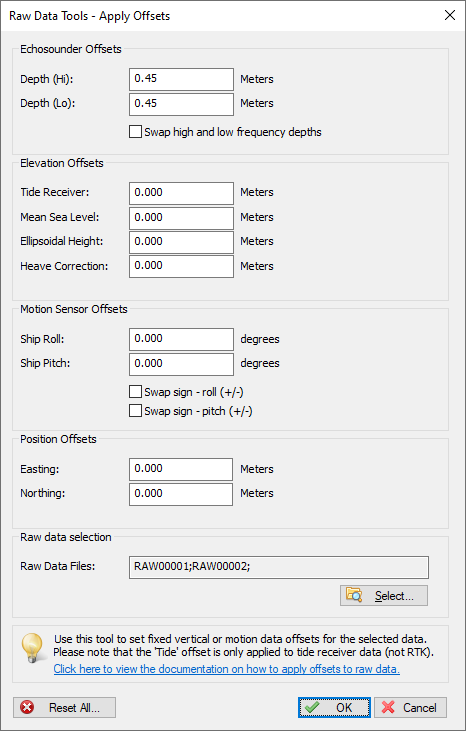Dismiss dialog with Cancel button
The width and height of the screenshot is (466, 731).
pos(411,708)
